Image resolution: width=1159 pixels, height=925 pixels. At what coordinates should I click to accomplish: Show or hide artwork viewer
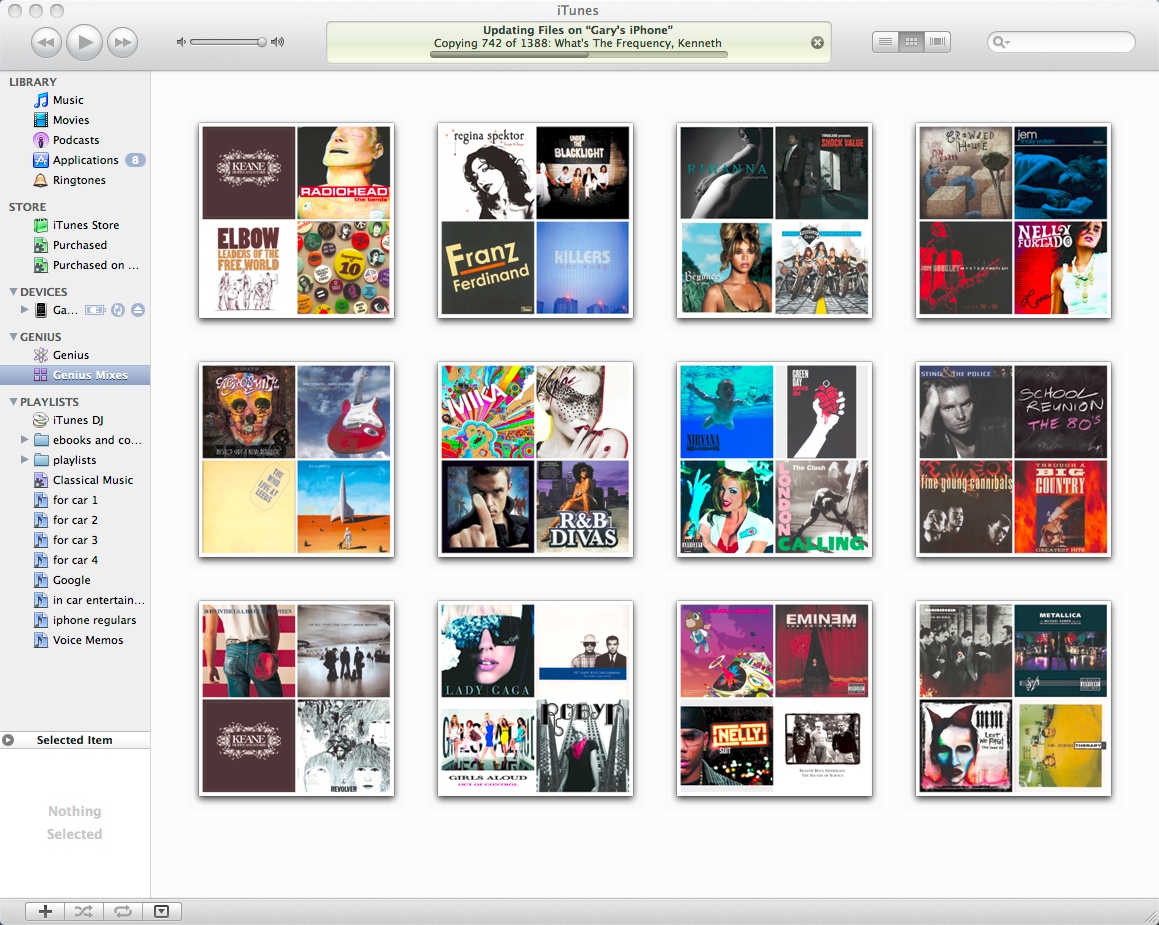[161, 912]
